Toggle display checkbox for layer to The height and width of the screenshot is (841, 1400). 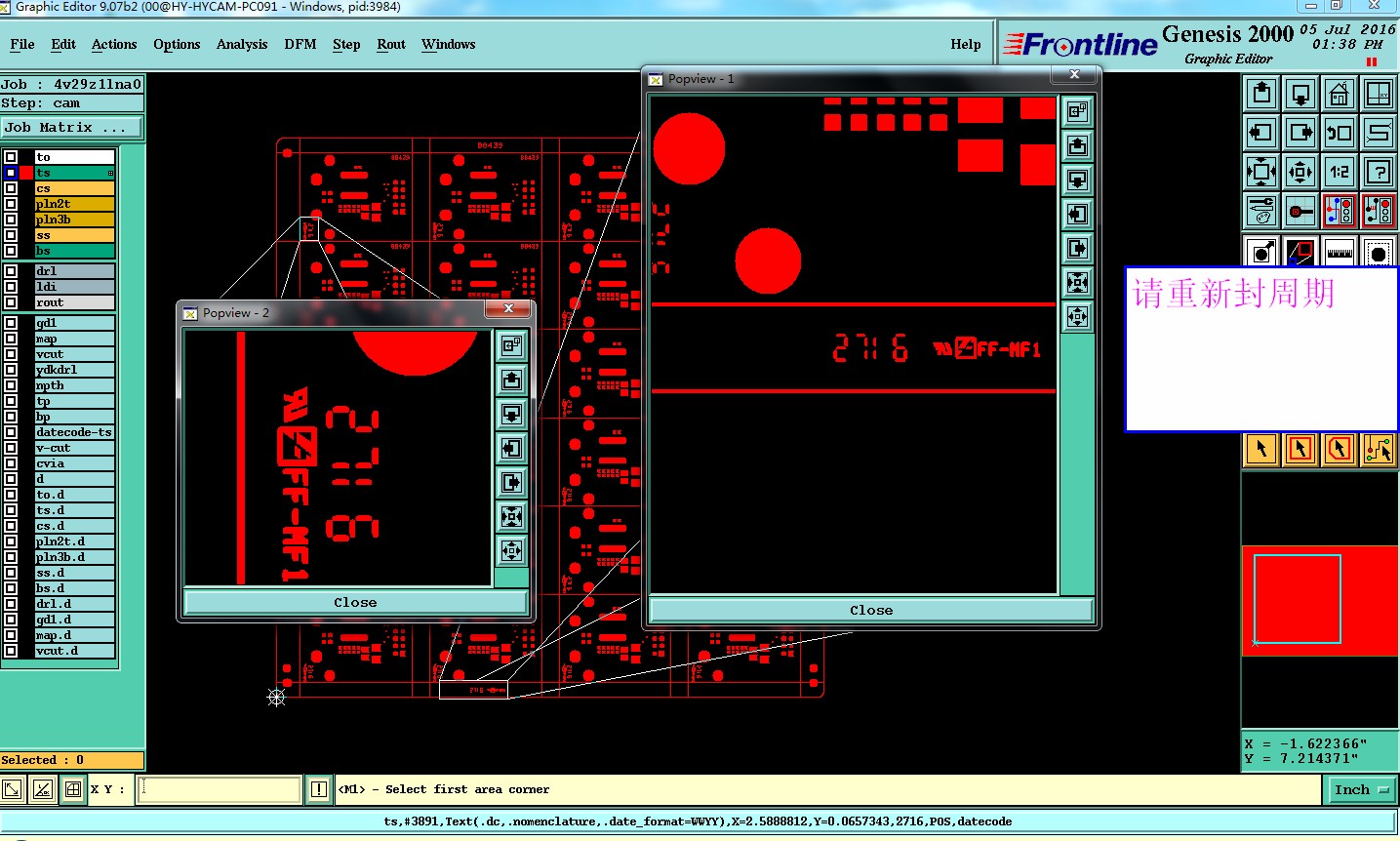[11, 156]
